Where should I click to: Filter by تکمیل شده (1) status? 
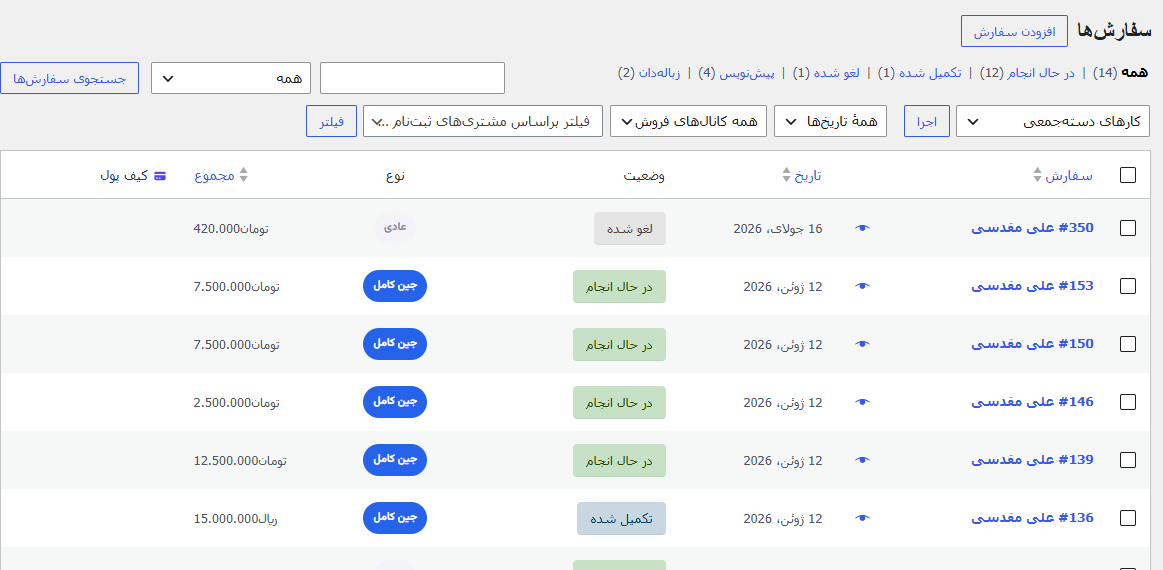pyautogui.click(x=920, y=73)
